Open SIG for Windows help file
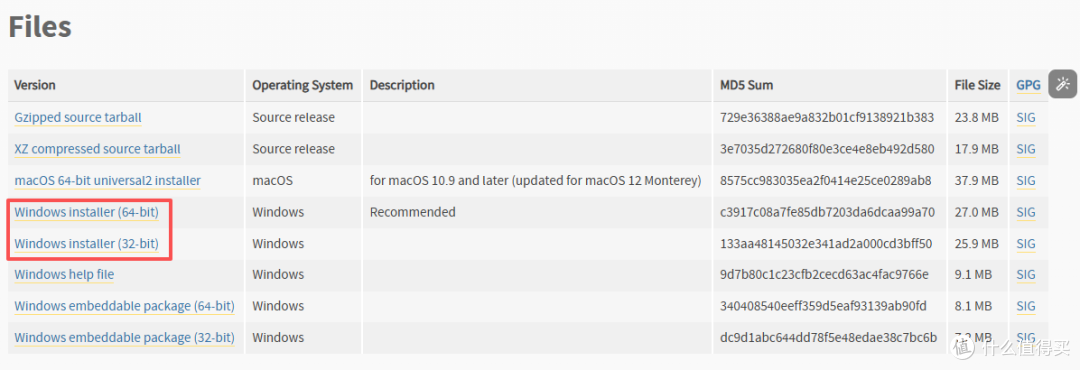 (x=1026, y=274)
